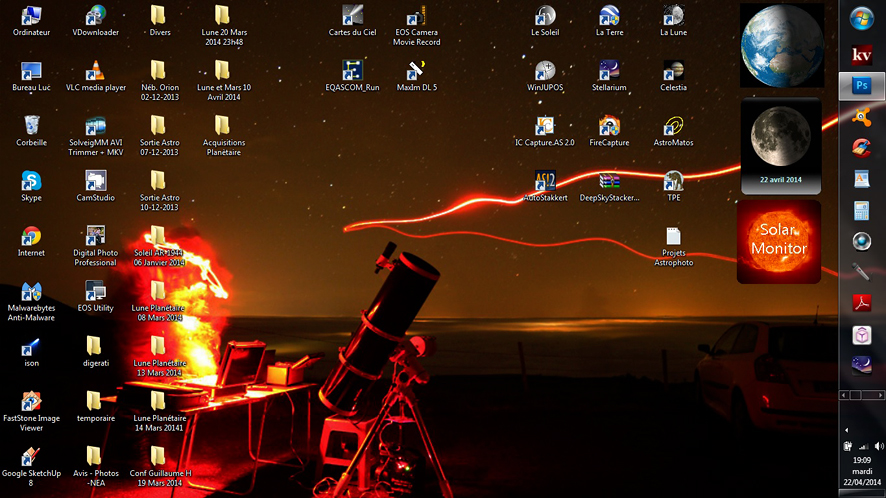The image size is (886, 498).
Task: Open Projets Astrophoto file
Action: click(x=674, y=246)
